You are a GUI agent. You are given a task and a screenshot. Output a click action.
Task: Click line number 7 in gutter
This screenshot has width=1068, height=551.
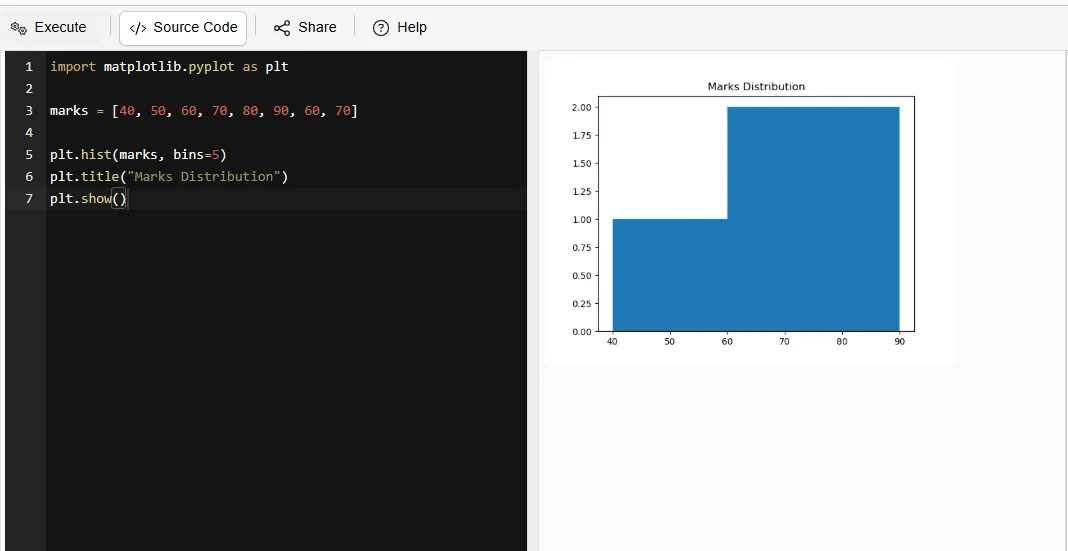pos(29,199)
